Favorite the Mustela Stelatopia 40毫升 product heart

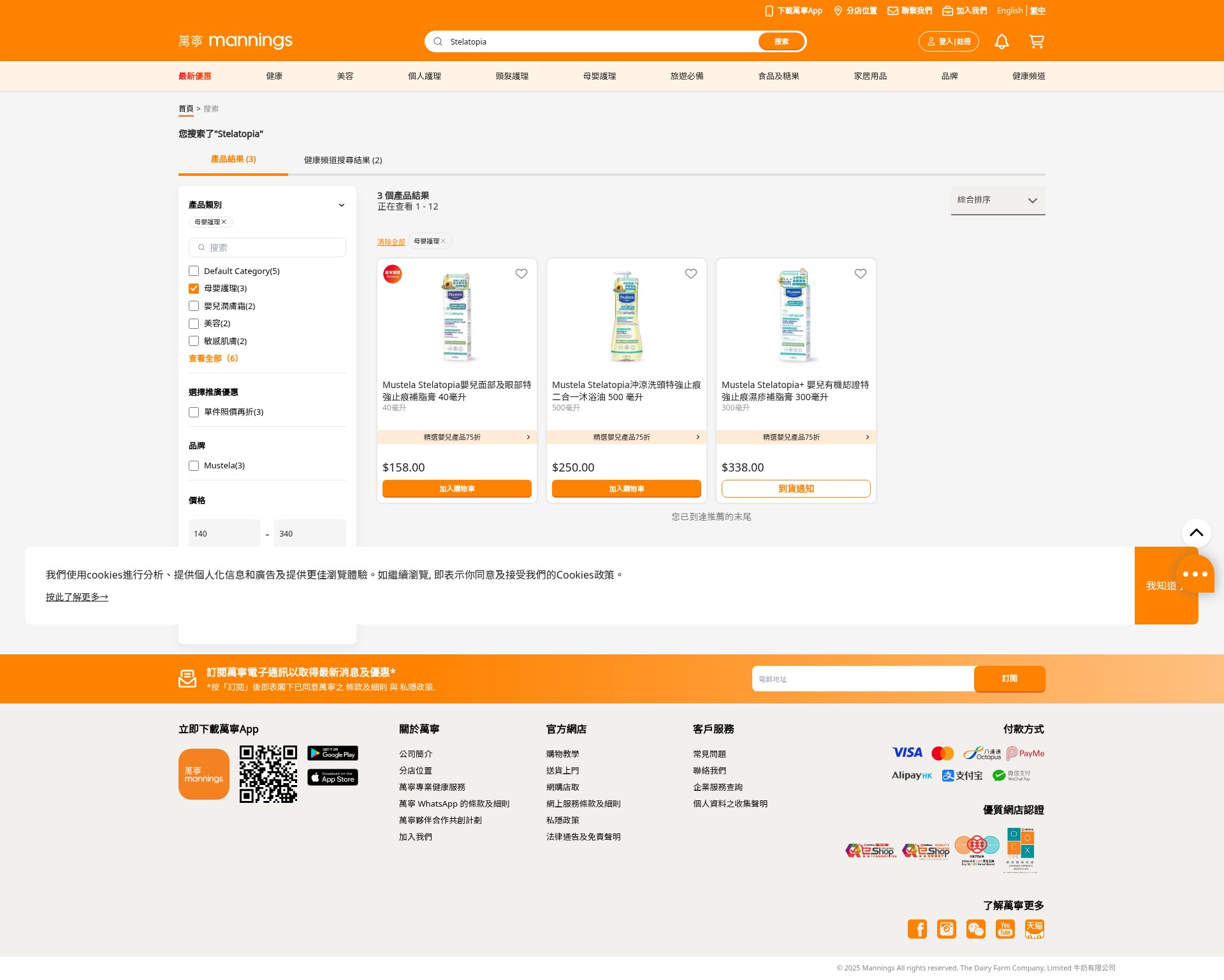click(x=521, y=273)
